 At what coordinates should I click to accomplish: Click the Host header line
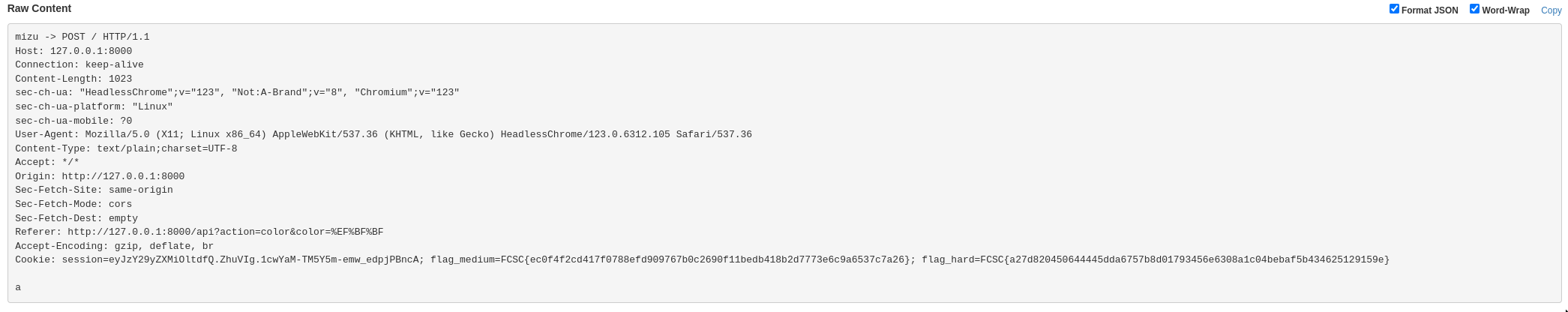tap(73, 51)
